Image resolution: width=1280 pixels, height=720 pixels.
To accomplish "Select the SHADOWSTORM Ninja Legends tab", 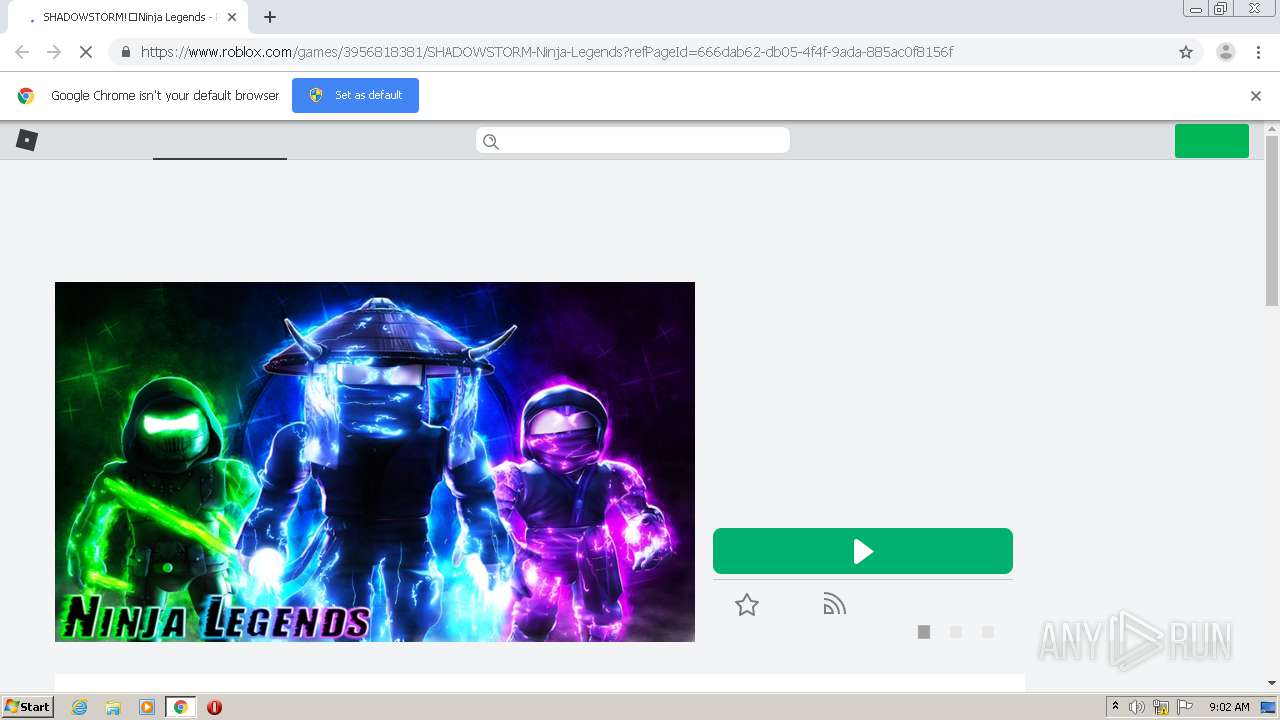I will click(126, 17).
